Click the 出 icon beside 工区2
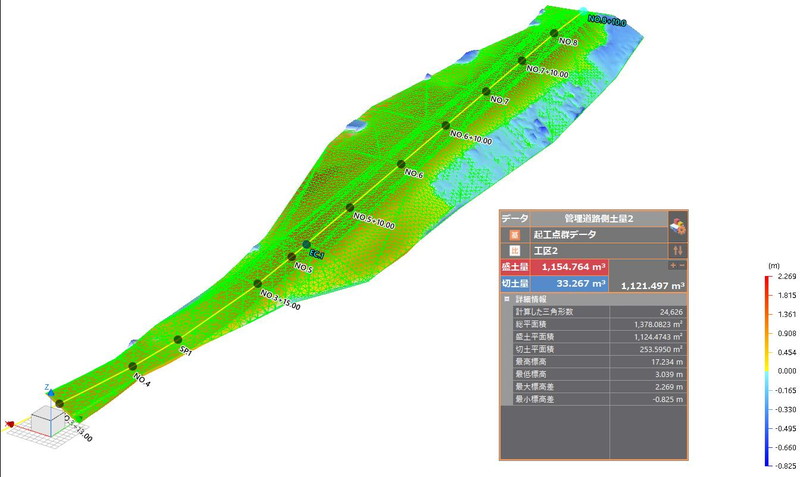The height and width of the screenshot is (477, 800). point(514,250)
